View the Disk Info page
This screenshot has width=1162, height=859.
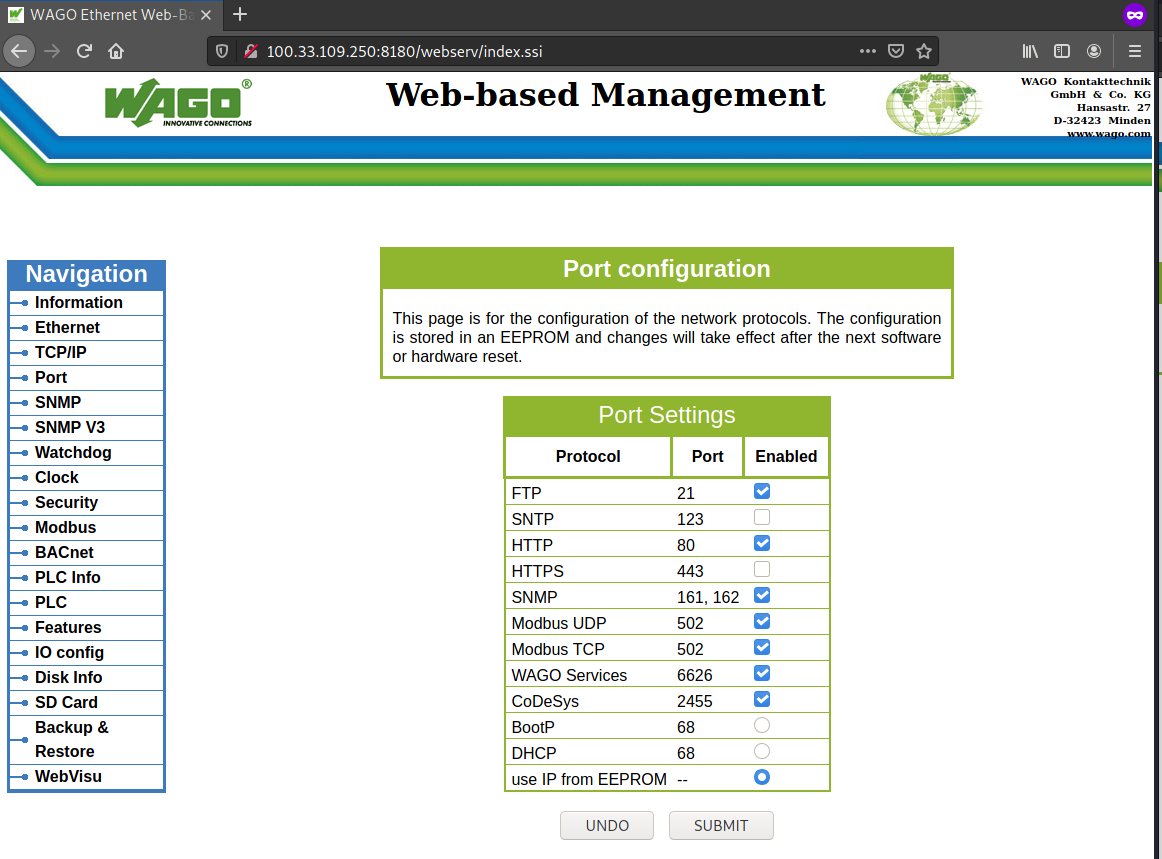(68, 677)
